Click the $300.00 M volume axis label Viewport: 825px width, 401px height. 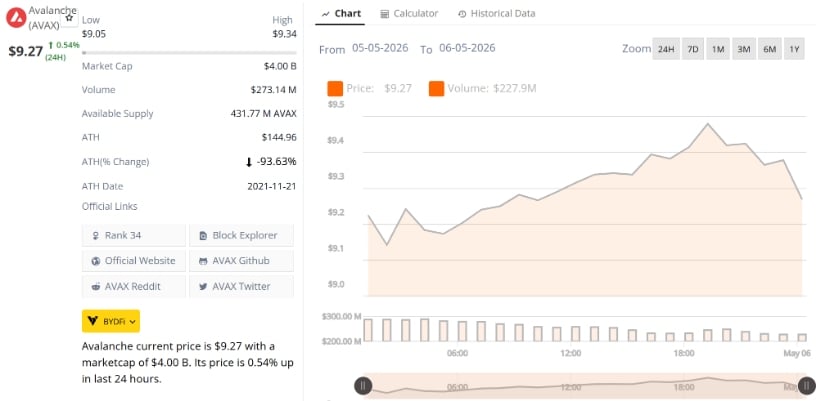pyautogui.click(x=341, y=317)
